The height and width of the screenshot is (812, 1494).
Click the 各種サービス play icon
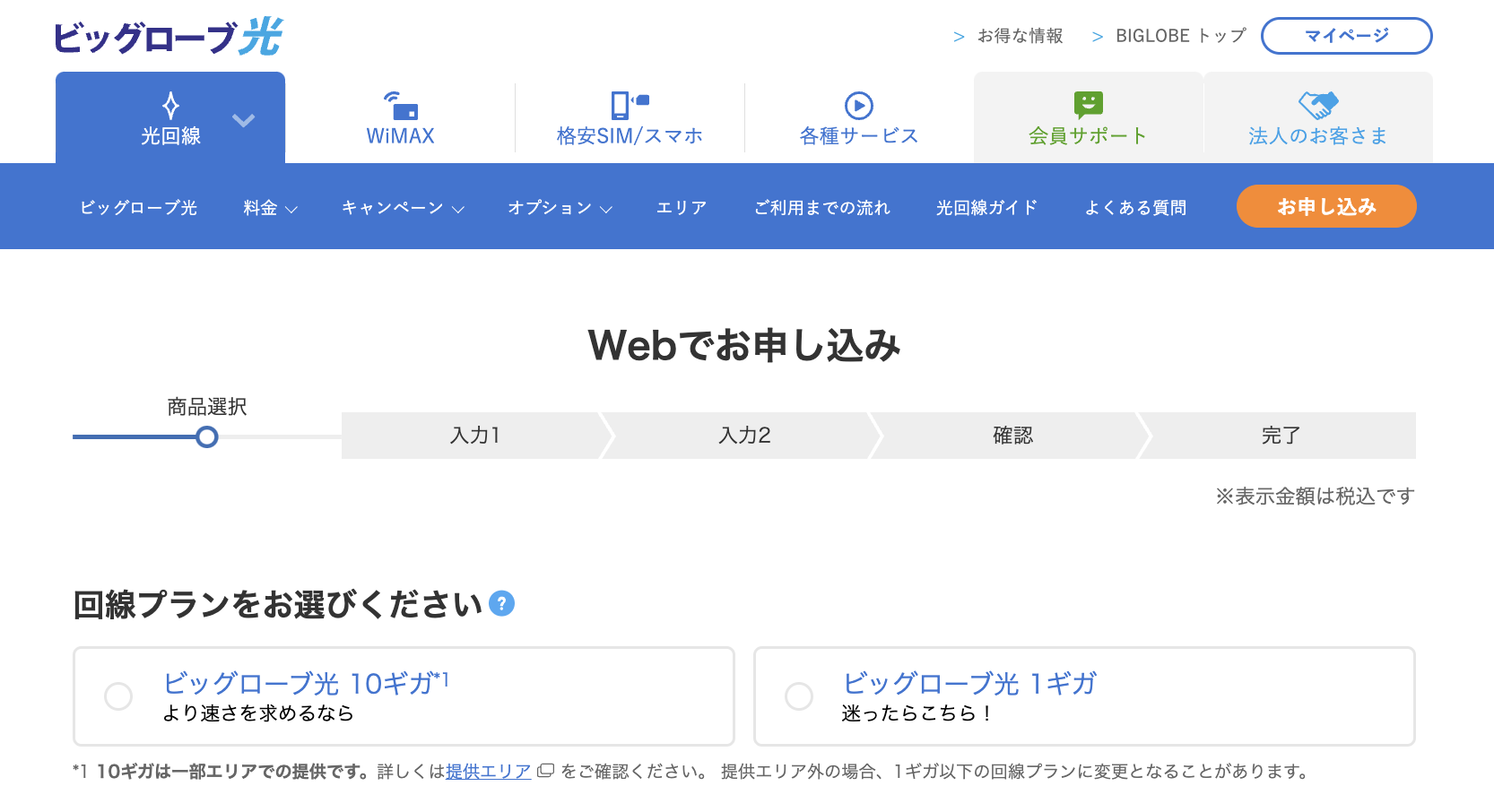pos(859,106)
